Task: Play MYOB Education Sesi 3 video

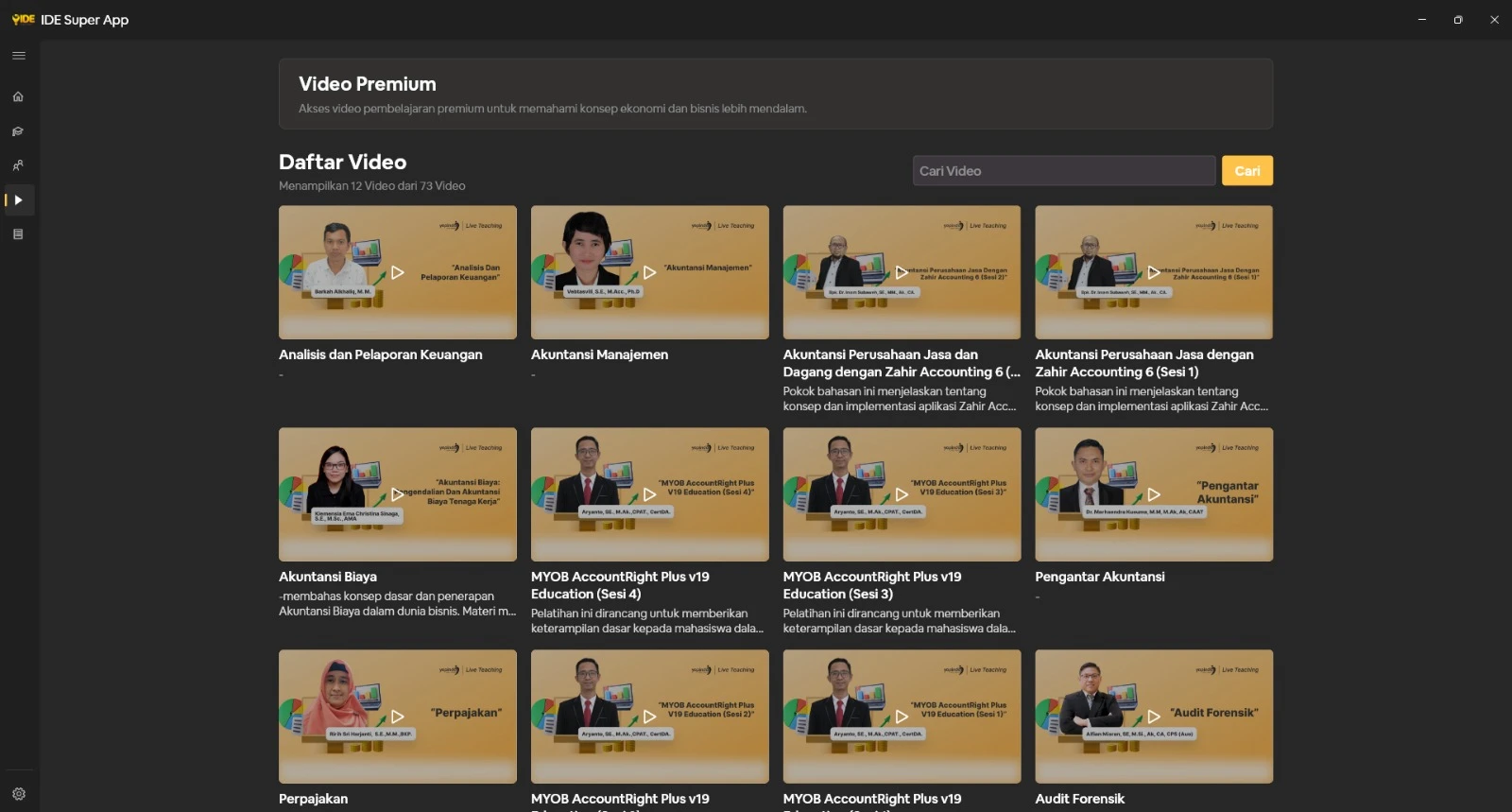Action: tap(902, 494)
